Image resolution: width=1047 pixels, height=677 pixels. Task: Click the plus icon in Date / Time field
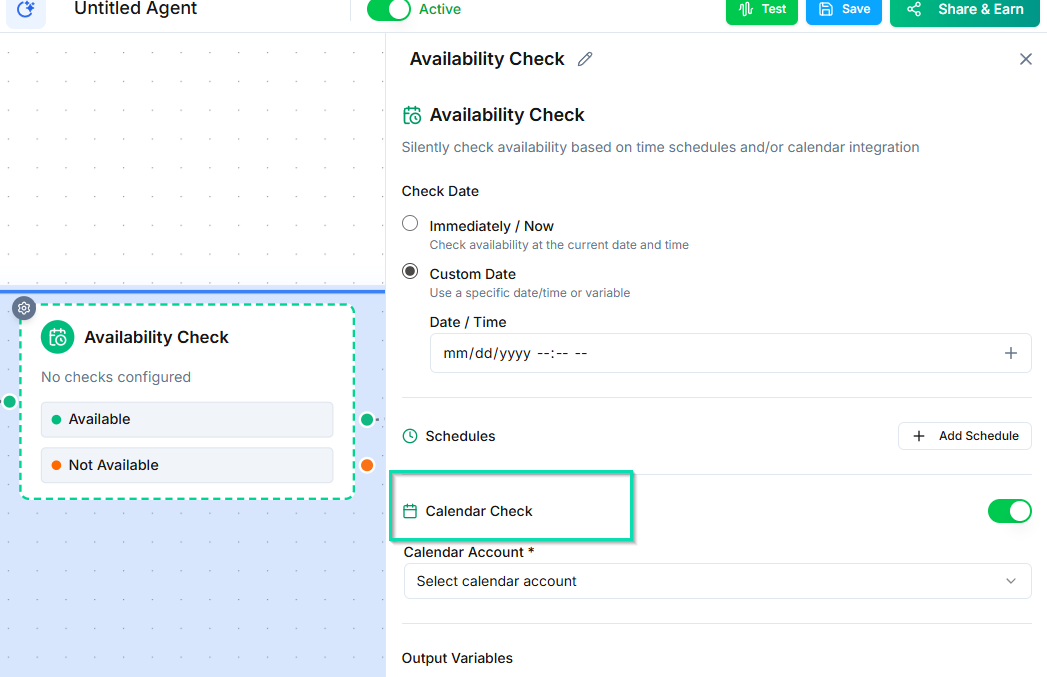pyautogui.click(x=1010, y=353)
